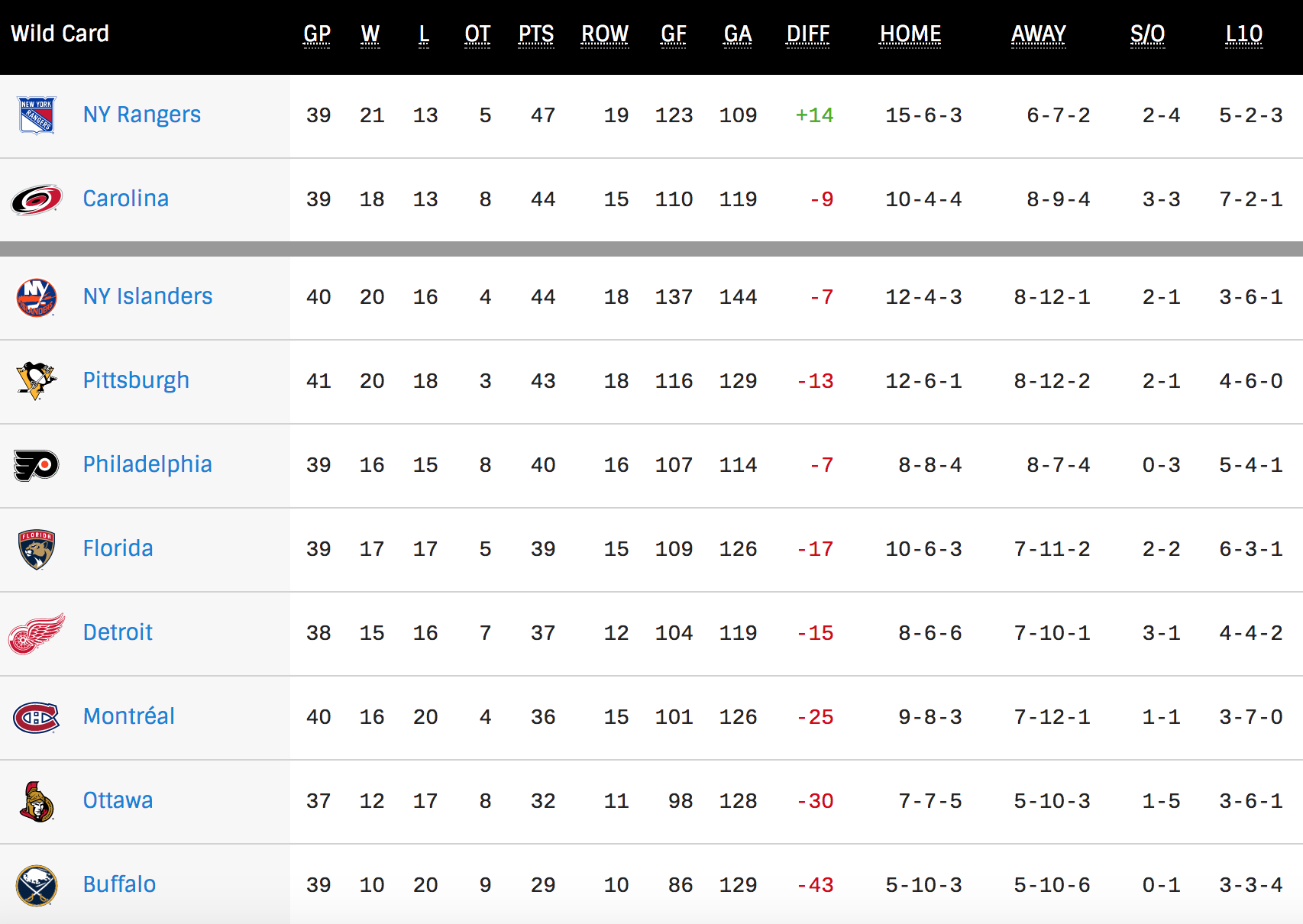Sort by the DIFF column header

pos(808,34)
